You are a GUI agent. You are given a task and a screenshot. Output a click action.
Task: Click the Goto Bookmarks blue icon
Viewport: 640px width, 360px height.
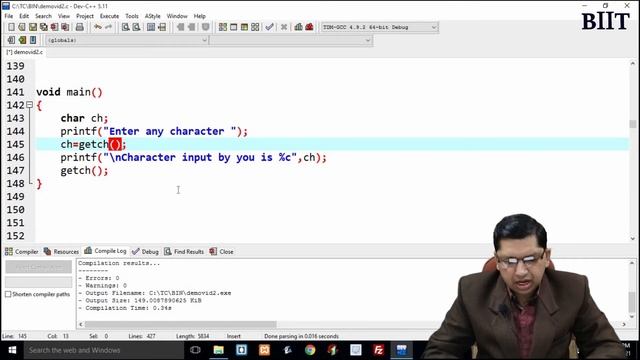(x=33, y=40)
